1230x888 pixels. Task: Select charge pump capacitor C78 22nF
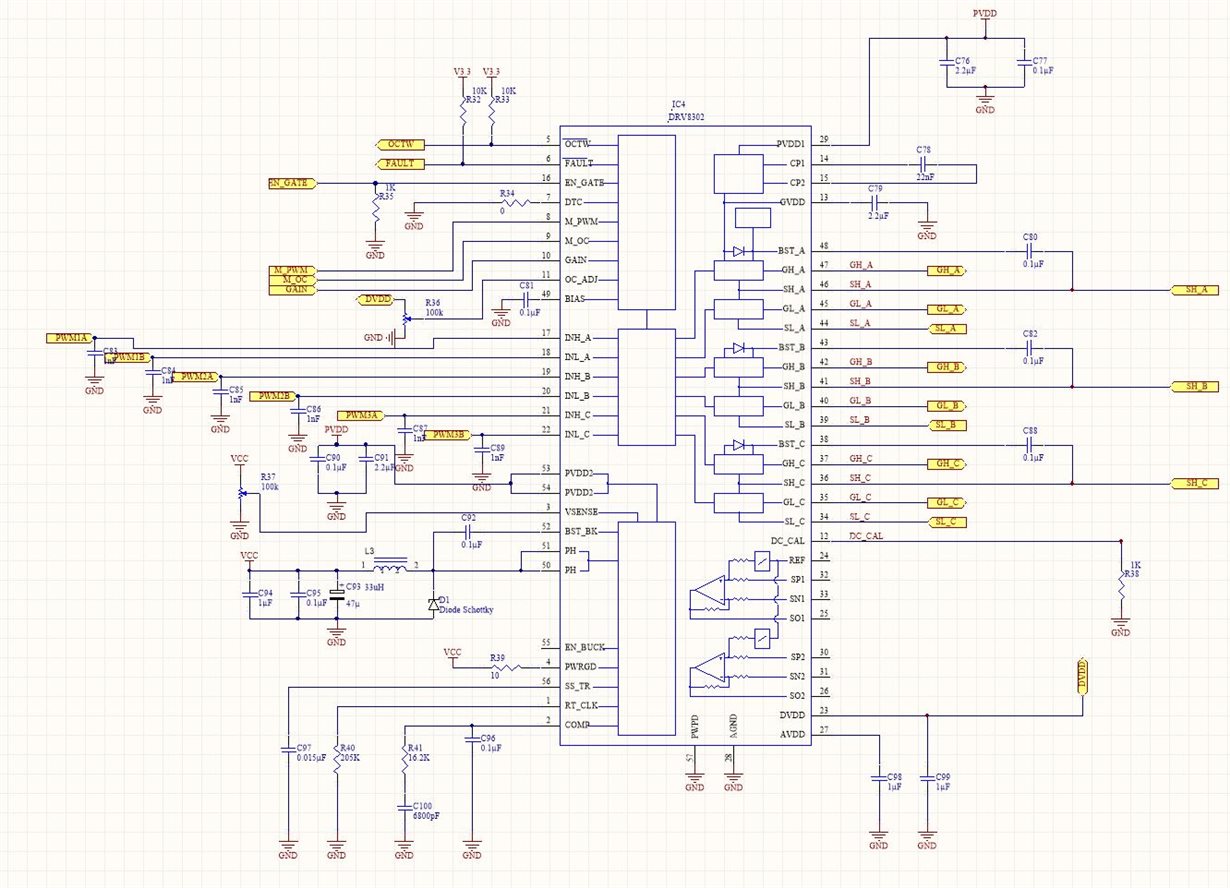pyautogui.click(x=925, y=163)
